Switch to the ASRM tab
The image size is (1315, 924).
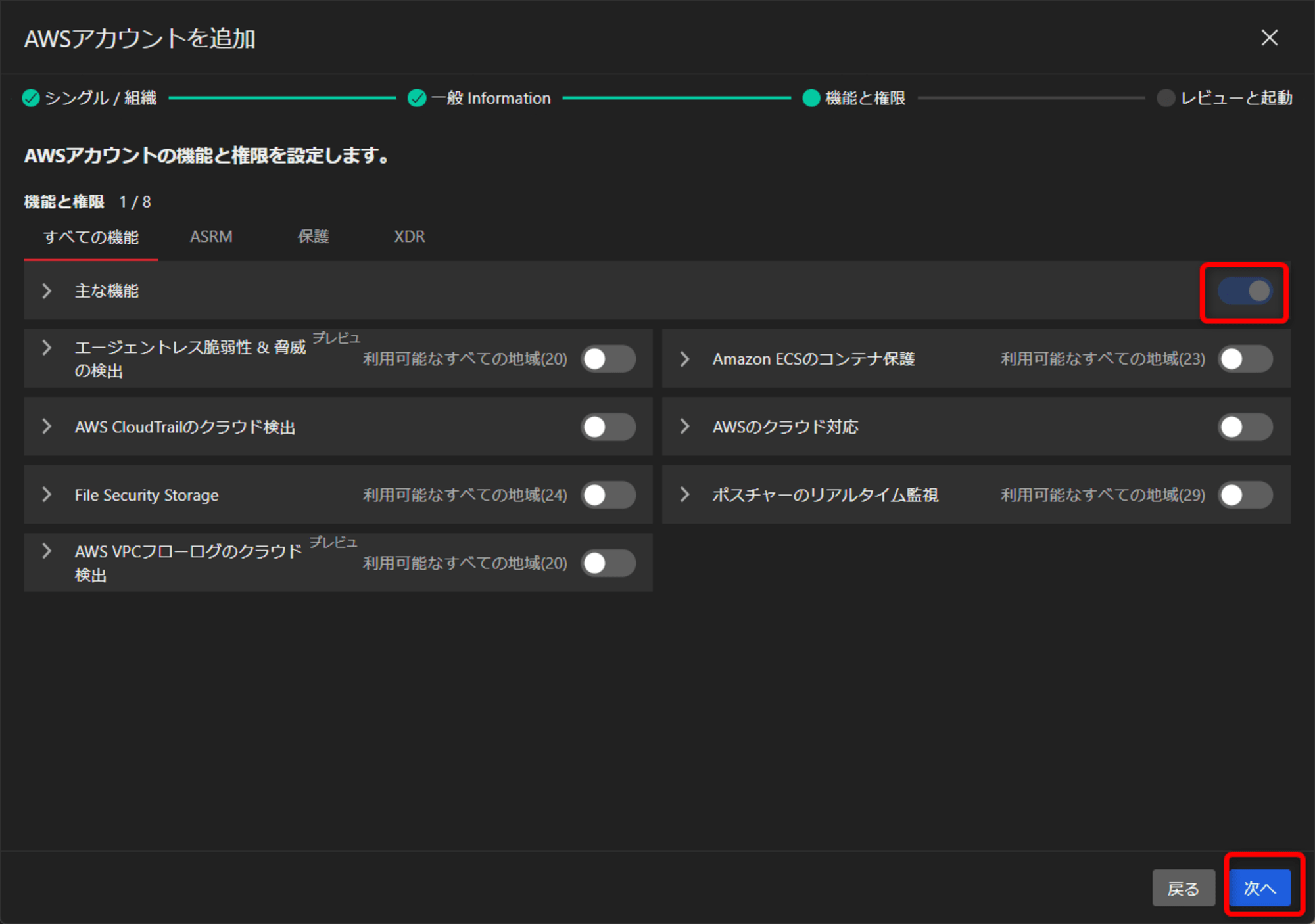[x=211, y=237]
